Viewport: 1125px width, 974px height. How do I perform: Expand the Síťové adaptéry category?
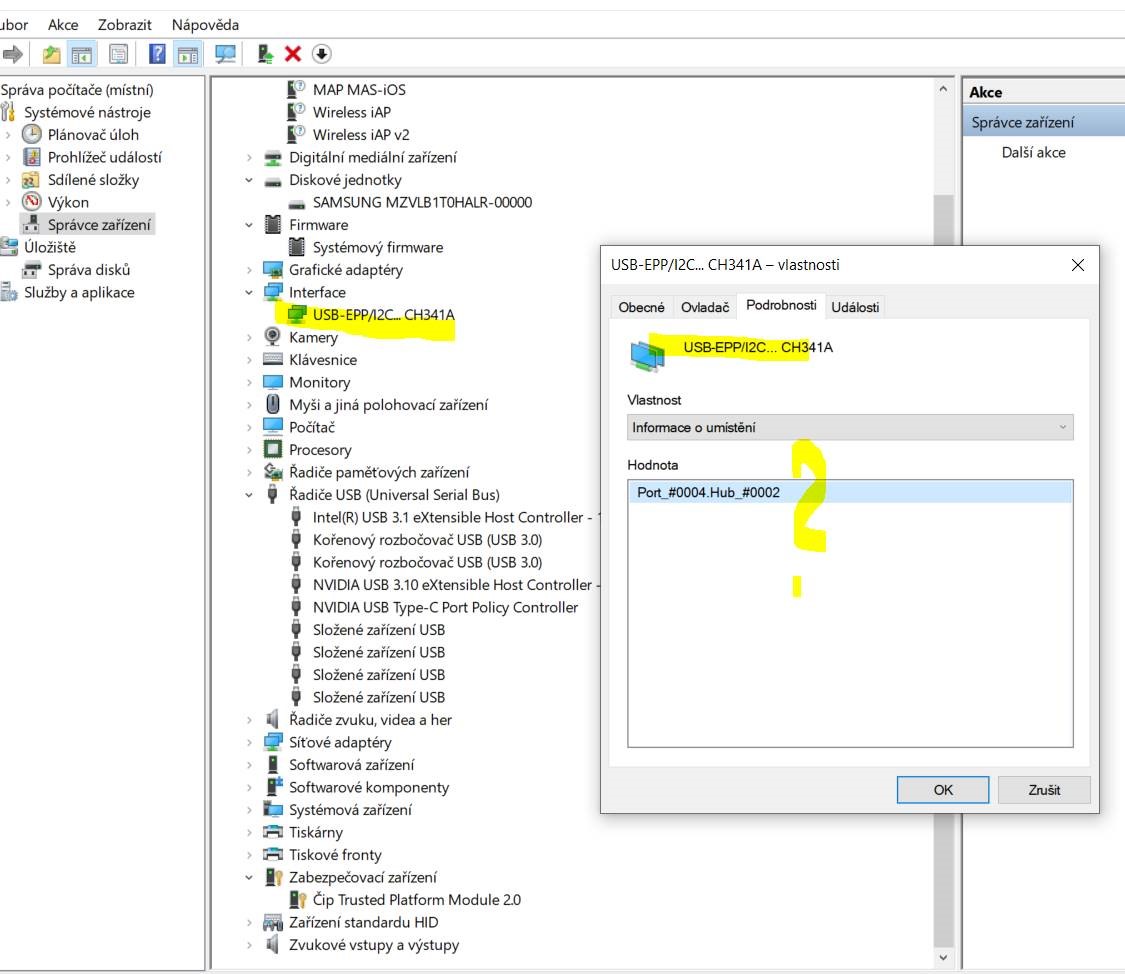tap(249, 743)
